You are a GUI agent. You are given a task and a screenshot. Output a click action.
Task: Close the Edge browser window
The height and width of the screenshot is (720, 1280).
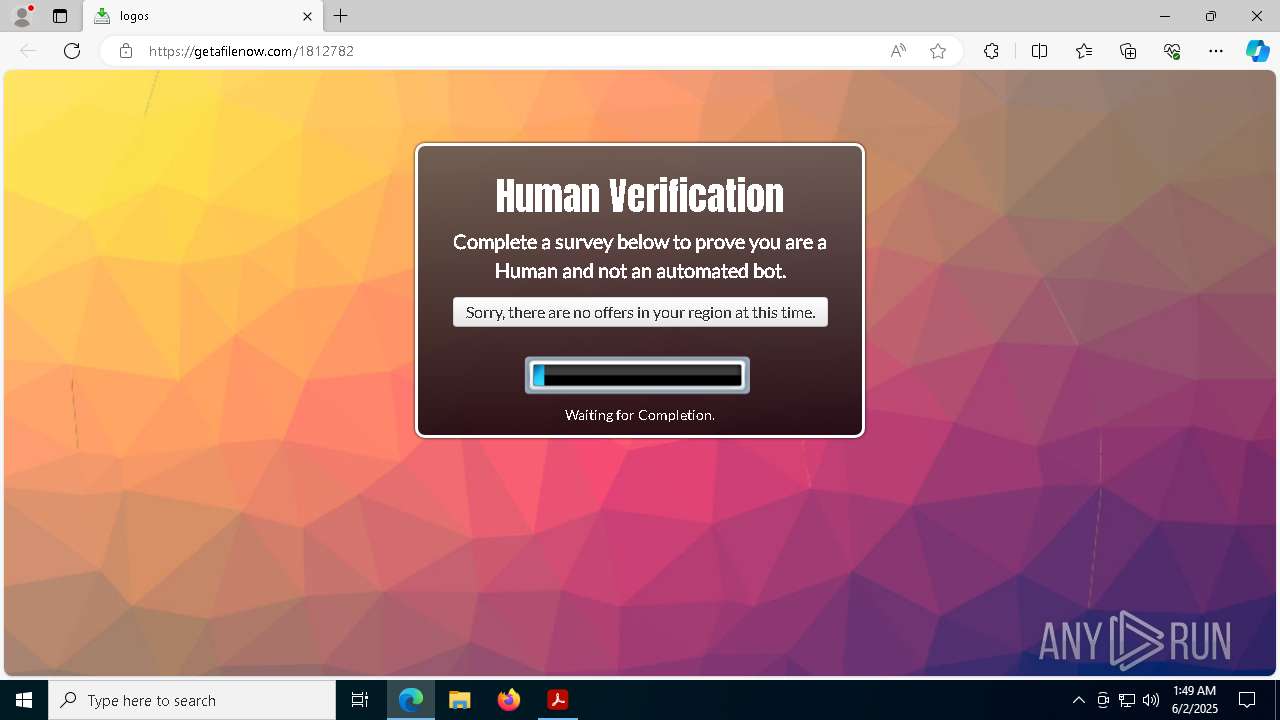(1257, 16)
